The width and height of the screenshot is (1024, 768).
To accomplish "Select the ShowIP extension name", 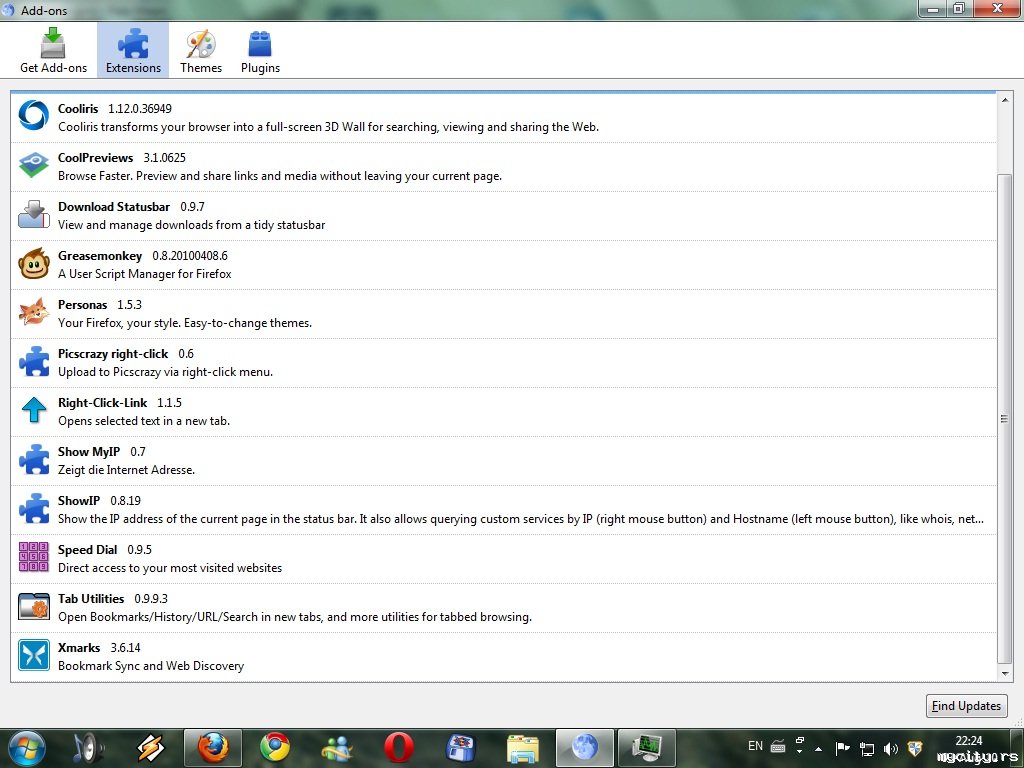I will point(78,500).
